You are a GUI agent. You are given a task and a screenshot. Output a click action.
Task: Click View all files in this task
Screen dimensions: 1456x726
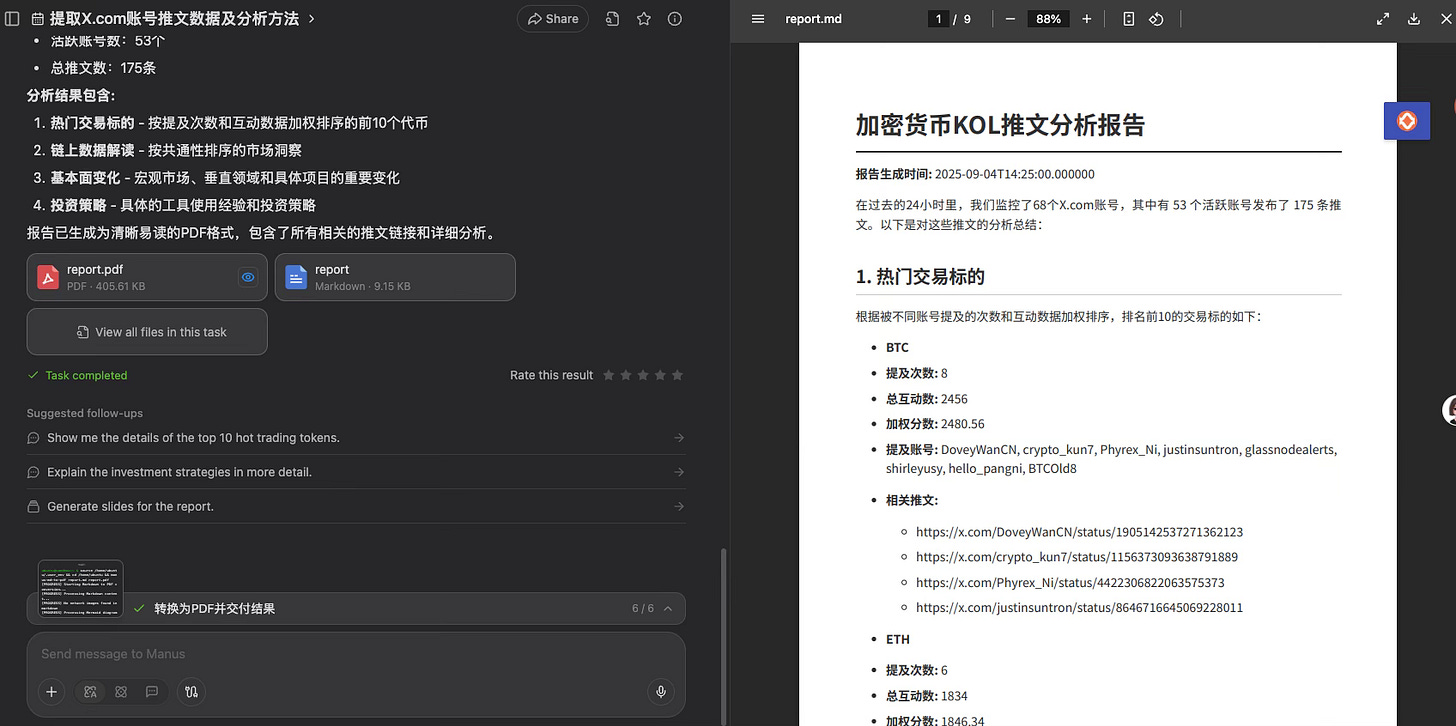coord(147,332)
